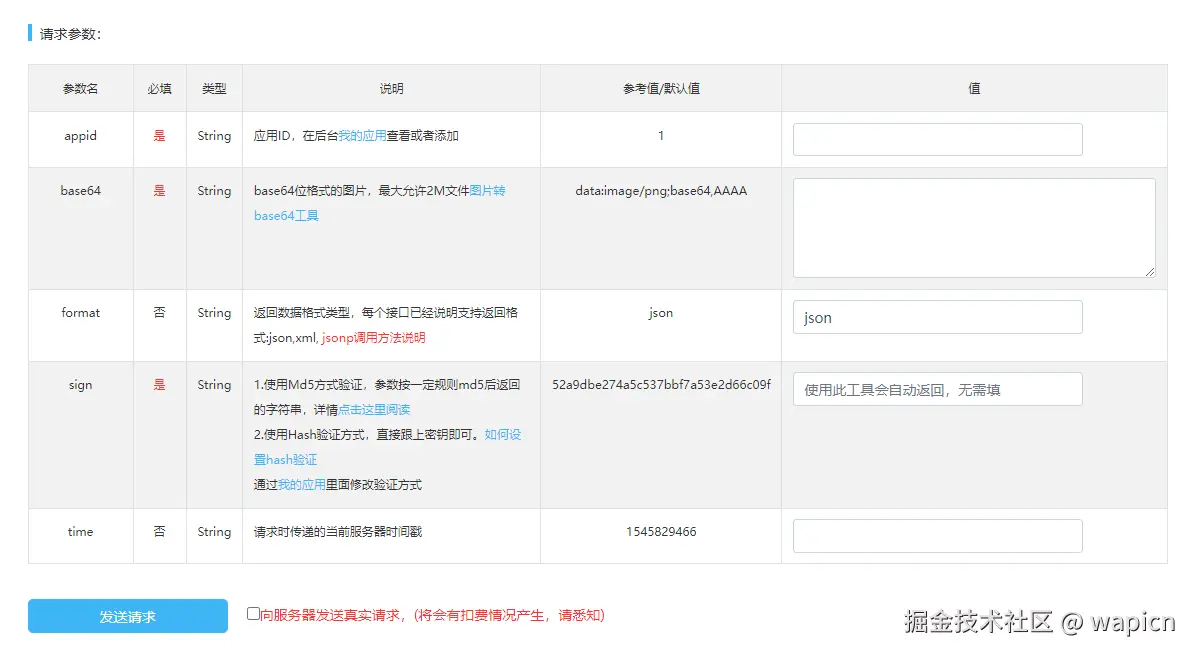1196x656 pixels.
Task: Click the default value 1545829466 in time row
Action: (660, 532)
